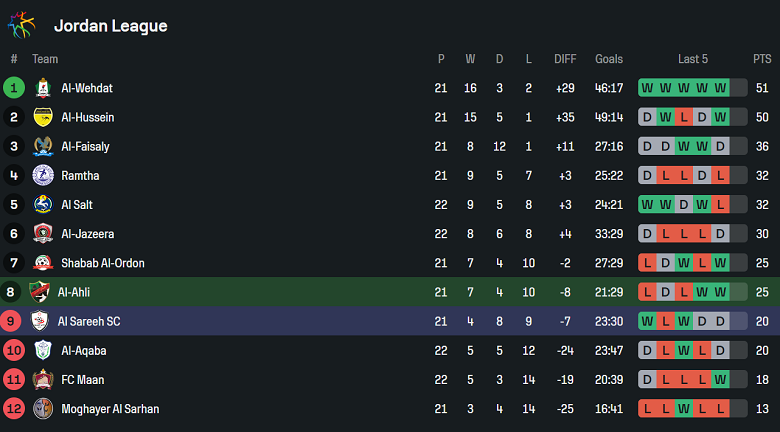Sort by Goals column header
Screen dimensions: 780x432
click(x=609, y=59)
